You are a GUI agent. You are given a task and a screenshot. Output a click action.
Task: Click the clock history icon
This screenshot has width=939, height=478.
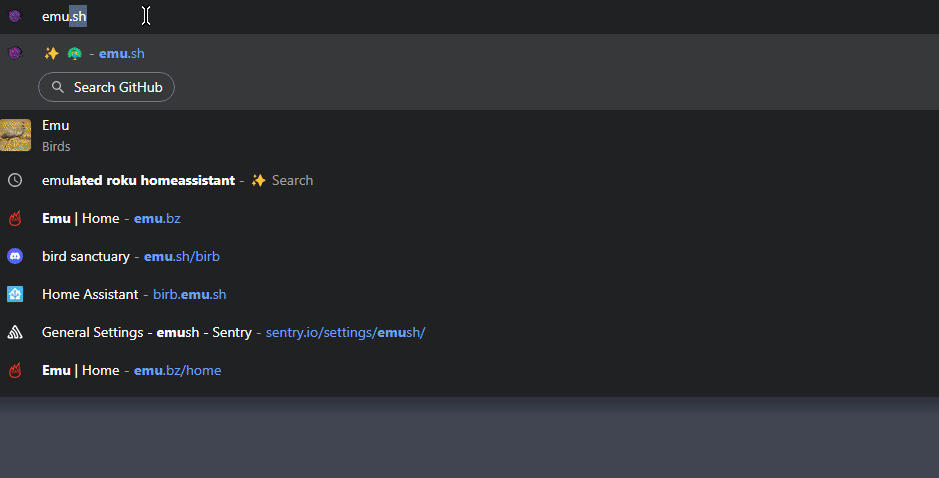(15, 180)
